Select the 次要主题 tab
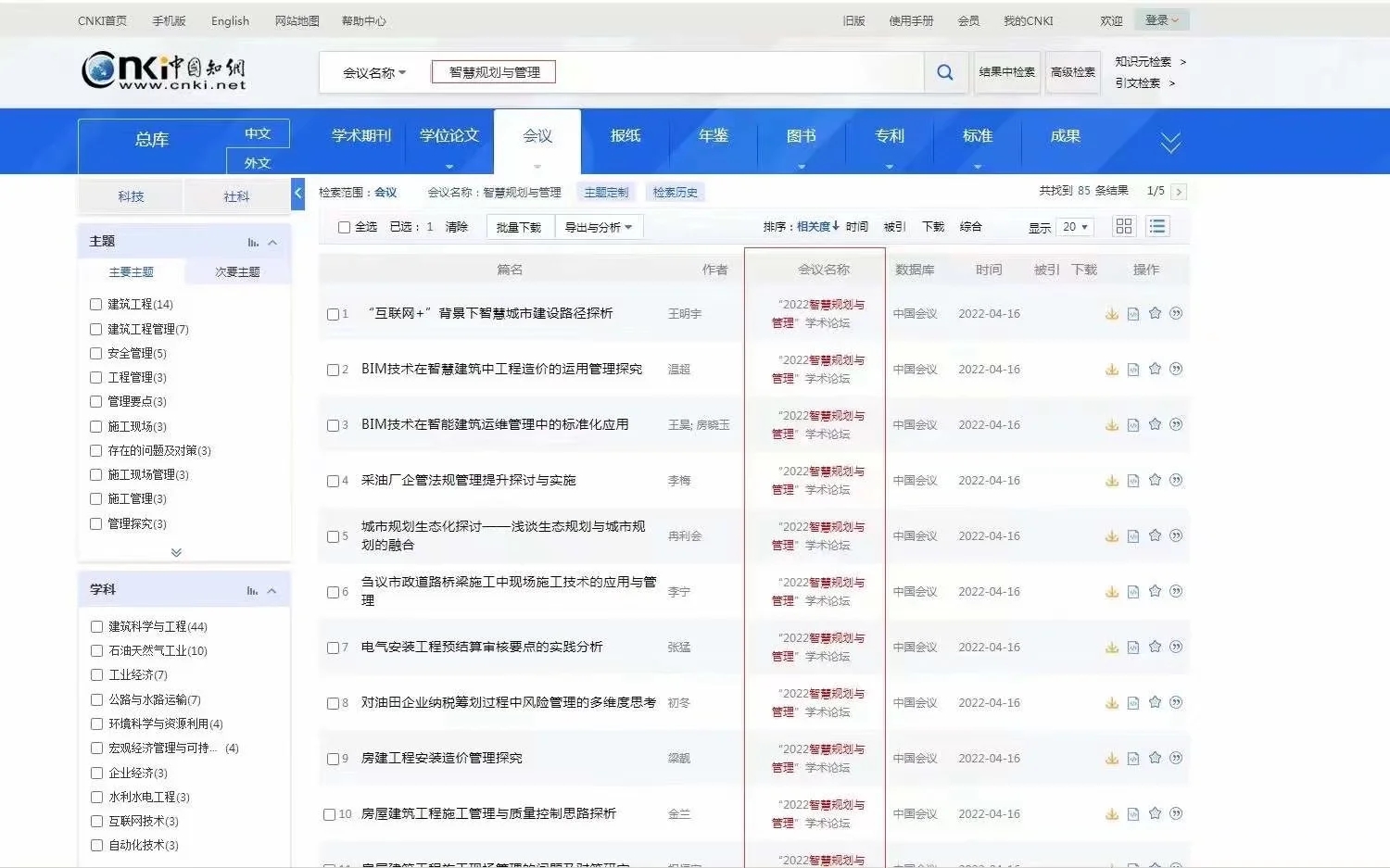Viewport: 1390px width, 868px height. pos(237,272)
